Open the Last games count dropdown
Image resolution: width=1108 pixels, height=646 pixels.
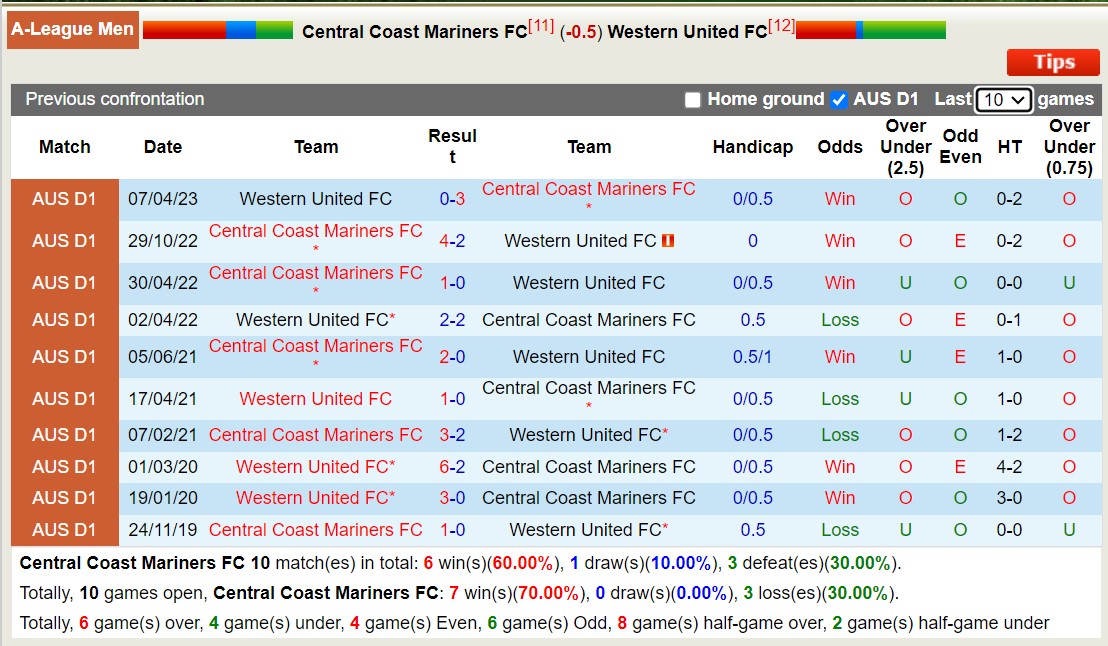coord(1003,99)
